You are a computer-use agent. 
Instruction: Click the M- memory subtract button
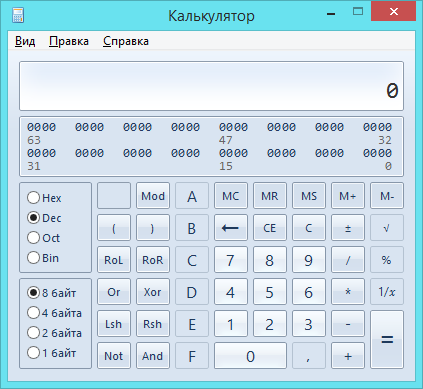pyautogui.click(x=387, y=196)
